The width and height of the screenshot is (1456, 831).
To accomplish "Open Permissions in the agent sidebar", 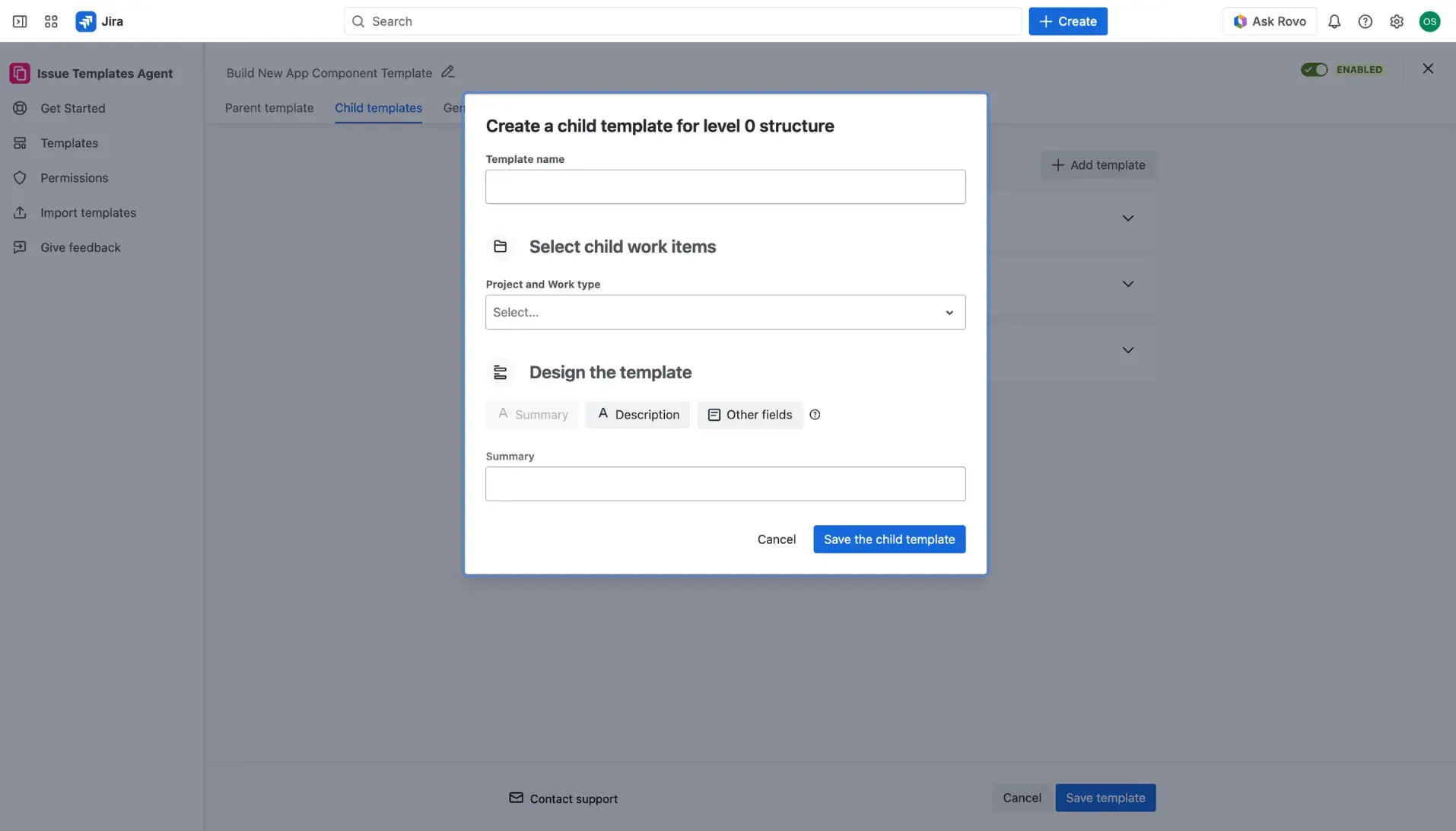I will point(74,177).
